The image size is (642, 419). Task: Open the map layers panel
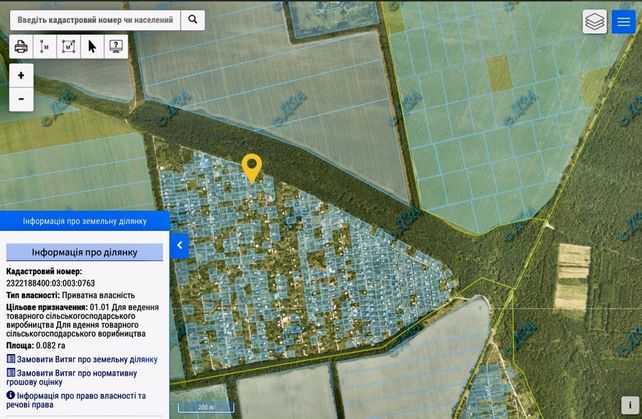[595, 22]
